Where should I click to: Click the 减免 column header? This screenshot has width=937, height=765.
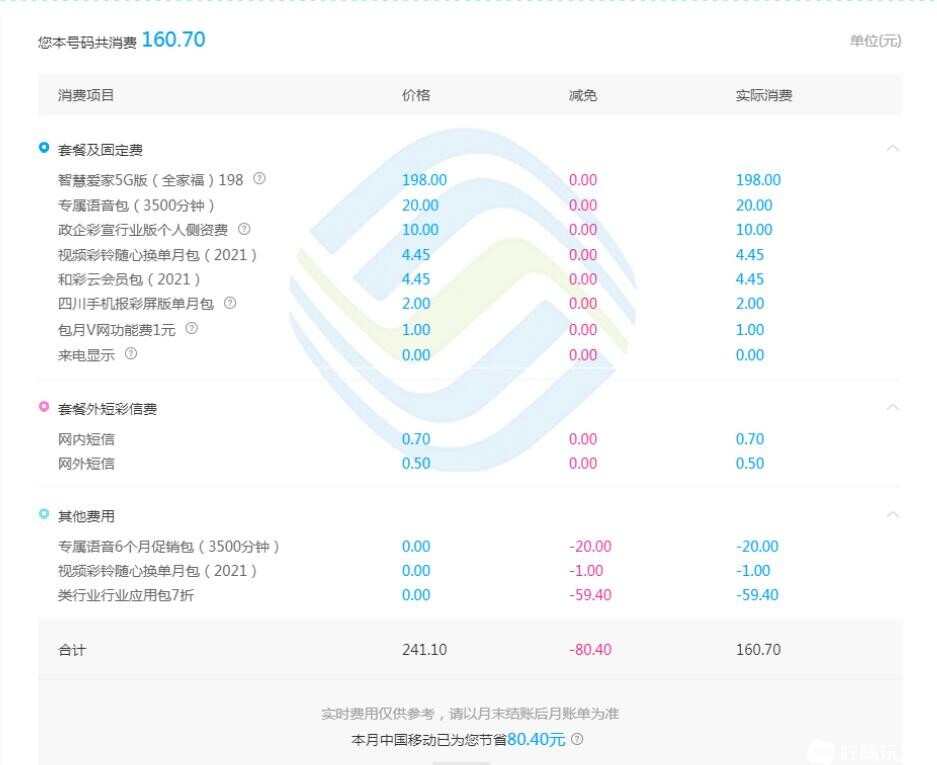[x=583, y=95]
